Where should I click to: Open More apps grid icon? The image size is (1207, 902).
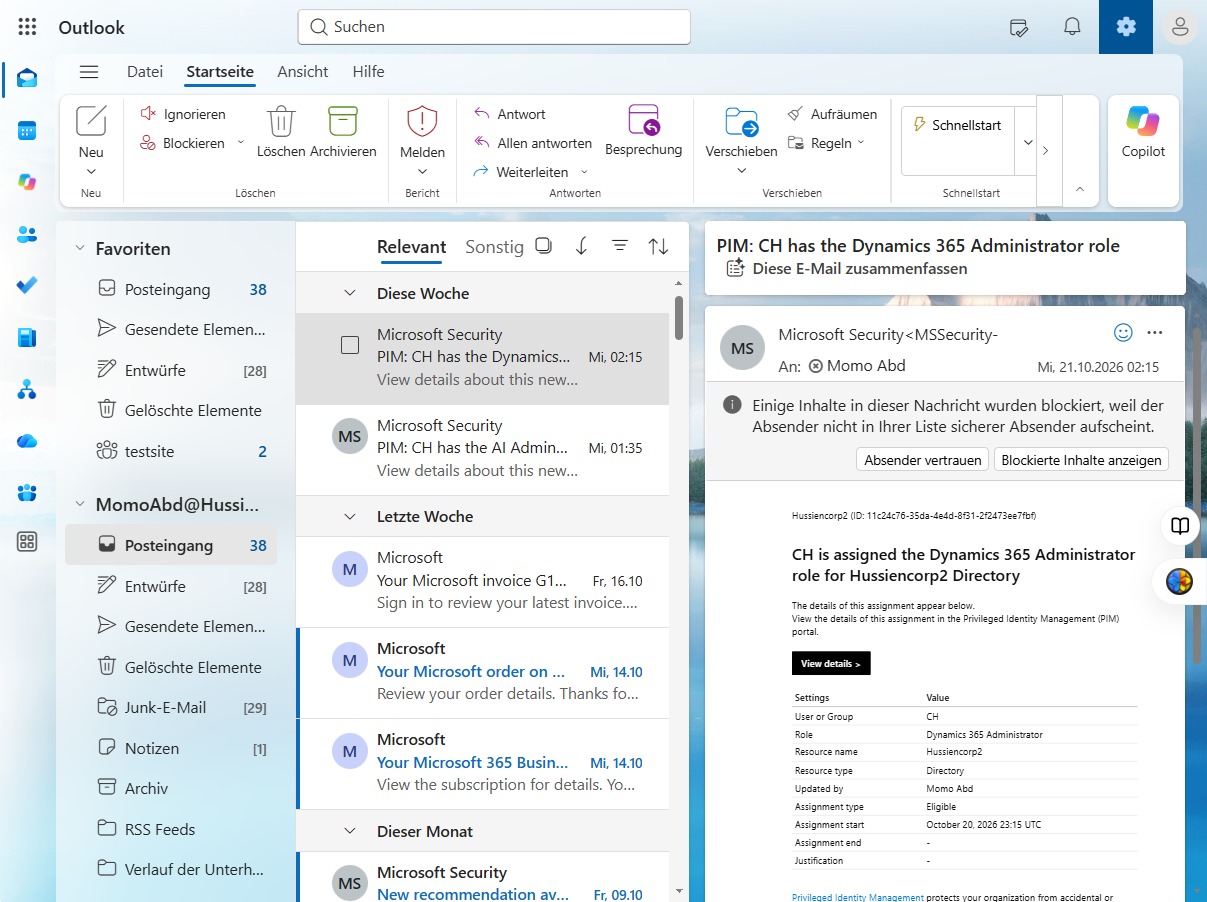[x=27, y=542]
